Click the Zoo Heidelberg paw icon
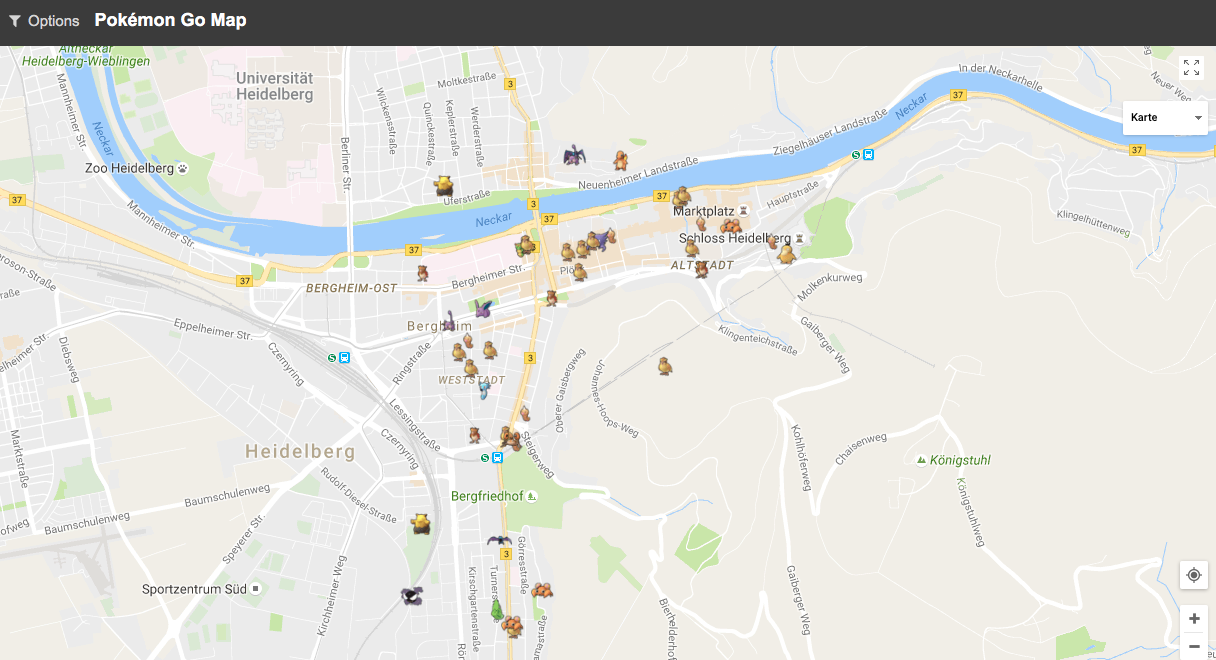This screenshot has width=1216, height=660. (x=184, y=169)
